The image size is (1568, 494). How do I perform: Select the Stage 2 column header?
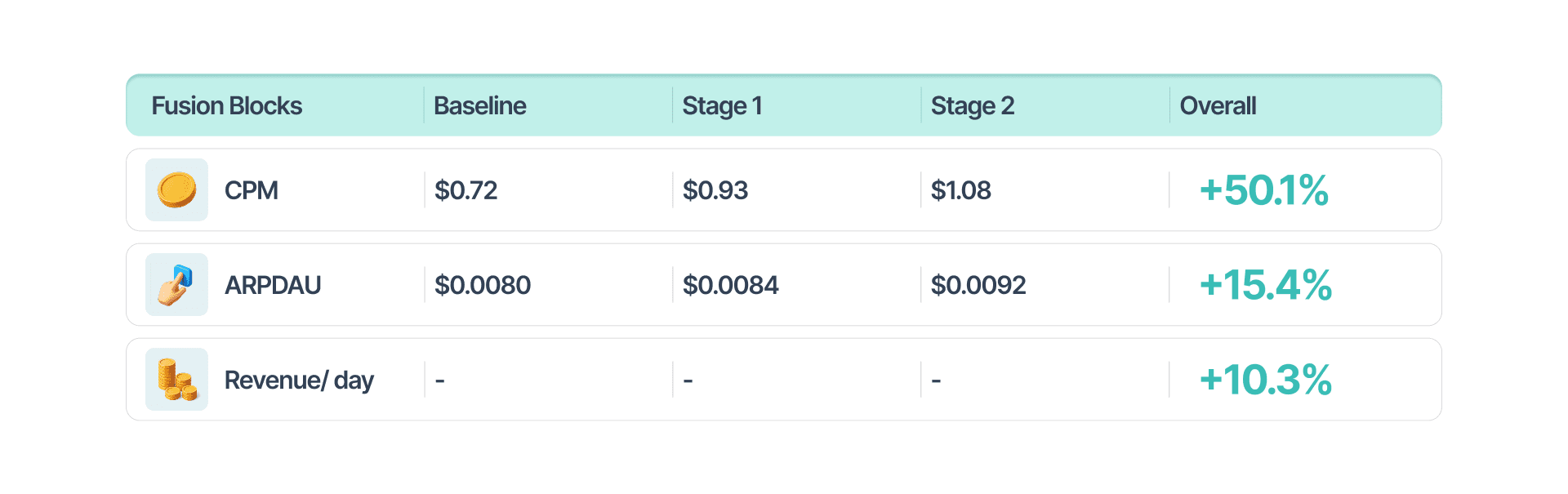point(973,106)
